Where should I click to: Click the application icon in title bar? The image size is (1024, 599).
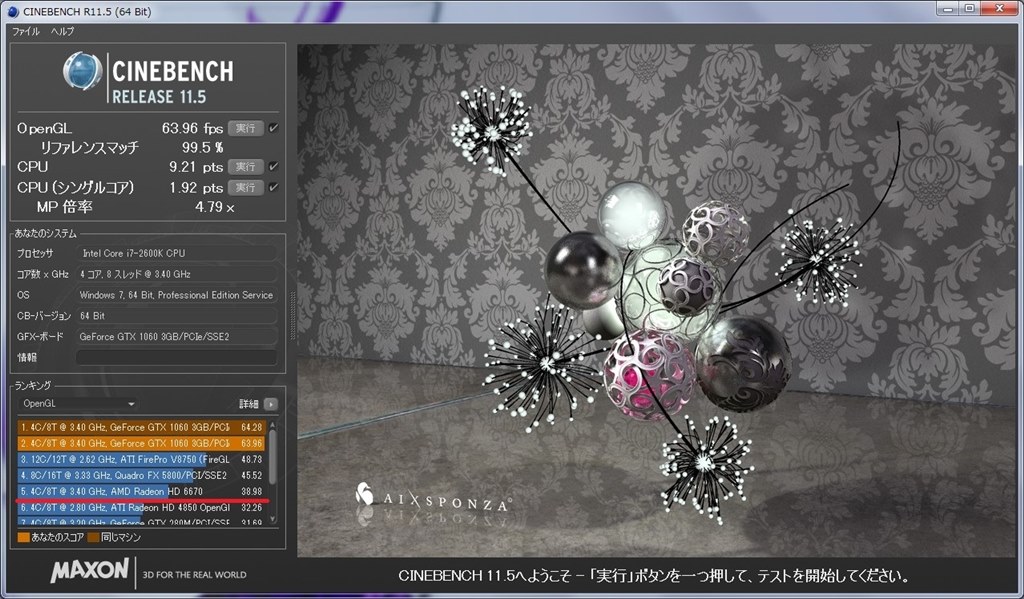point(12,11)
